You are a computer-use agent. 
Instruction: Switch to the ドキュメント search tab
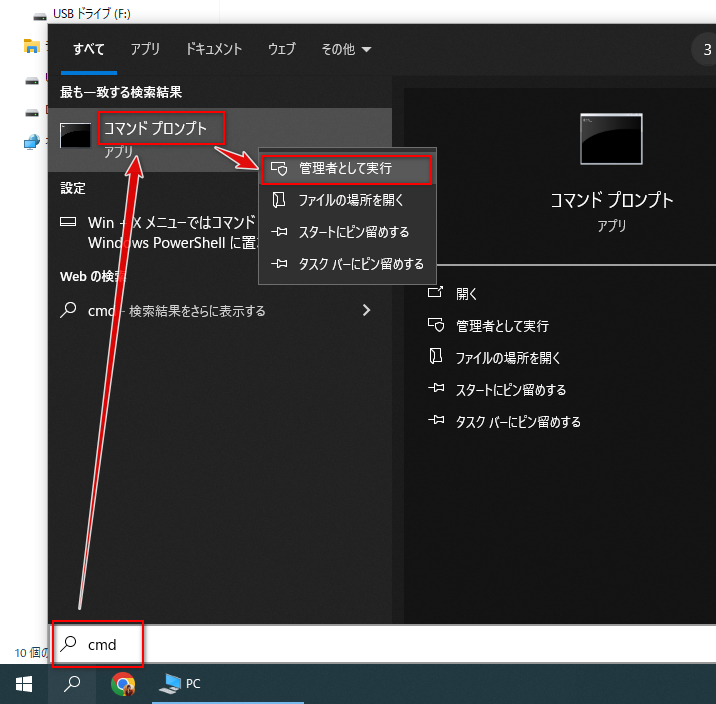tap(213, 49)
